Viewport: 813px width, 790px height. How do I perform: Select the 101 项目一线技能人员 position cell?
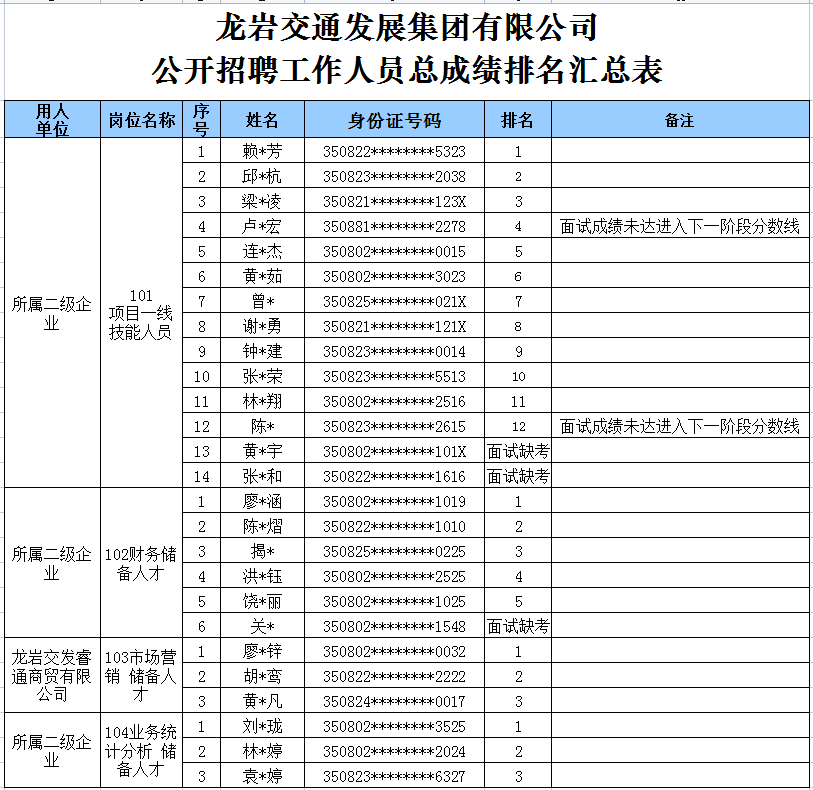click(142, 313)
